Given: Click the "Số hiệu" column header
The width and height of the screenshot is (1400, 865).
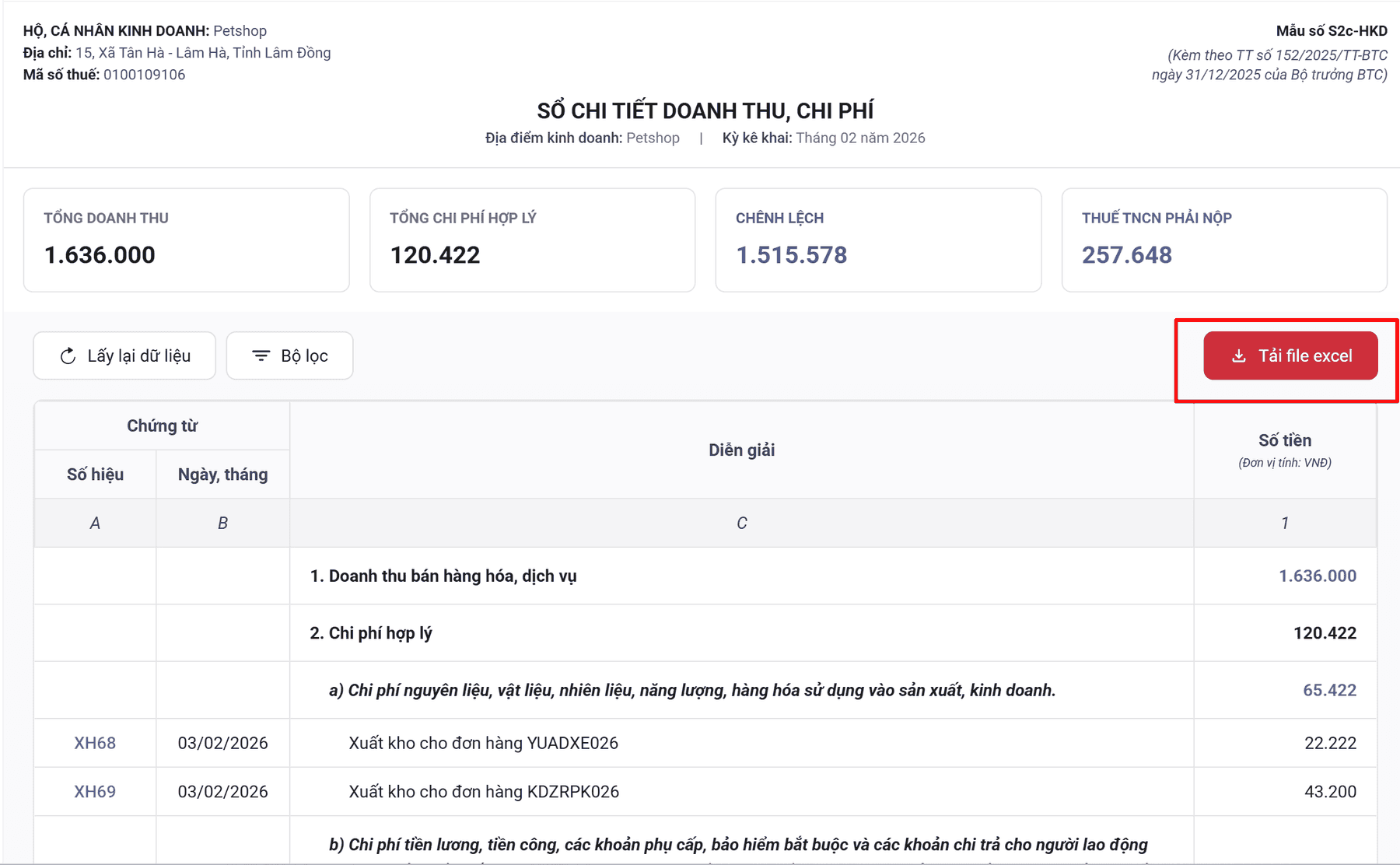Looking at the screenshot, I should [x=95, y=475].
